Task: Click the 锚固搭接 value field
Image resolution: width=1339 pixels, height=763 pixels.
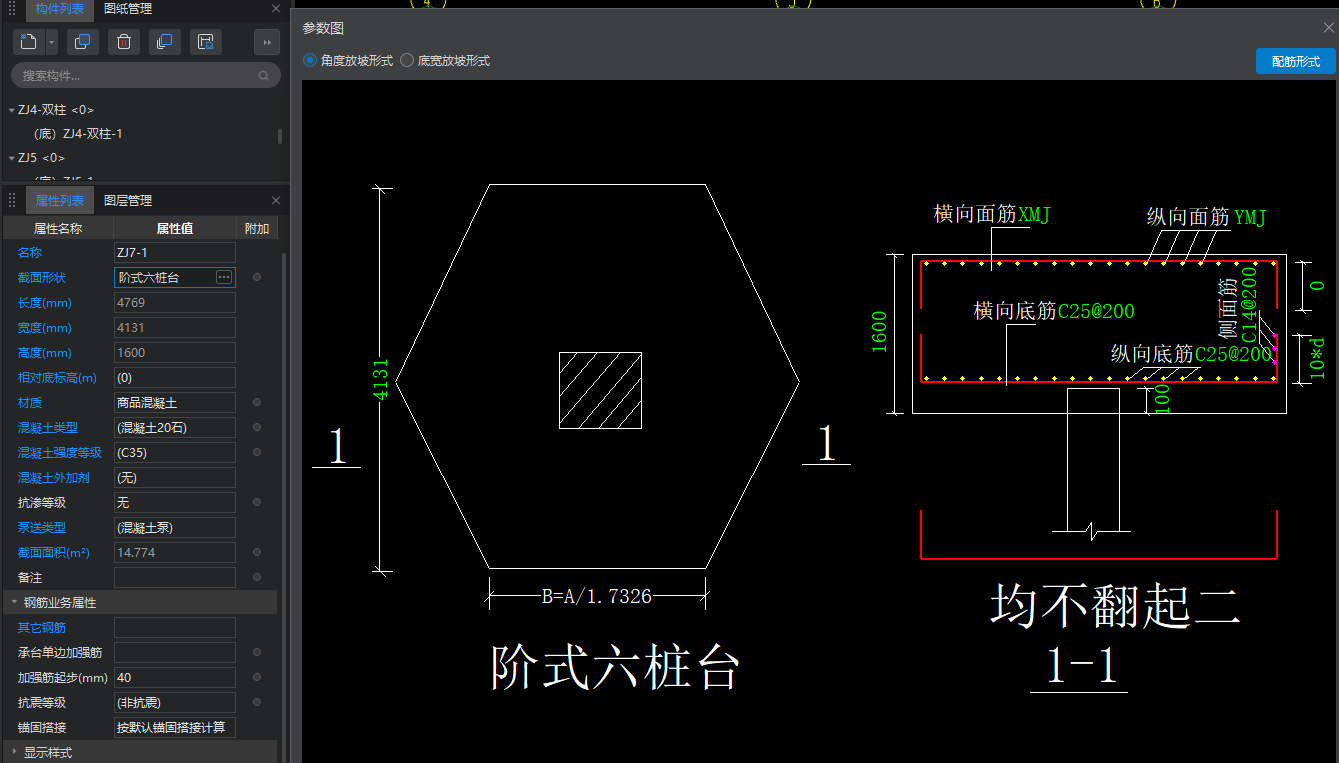Action: (175, 727)
